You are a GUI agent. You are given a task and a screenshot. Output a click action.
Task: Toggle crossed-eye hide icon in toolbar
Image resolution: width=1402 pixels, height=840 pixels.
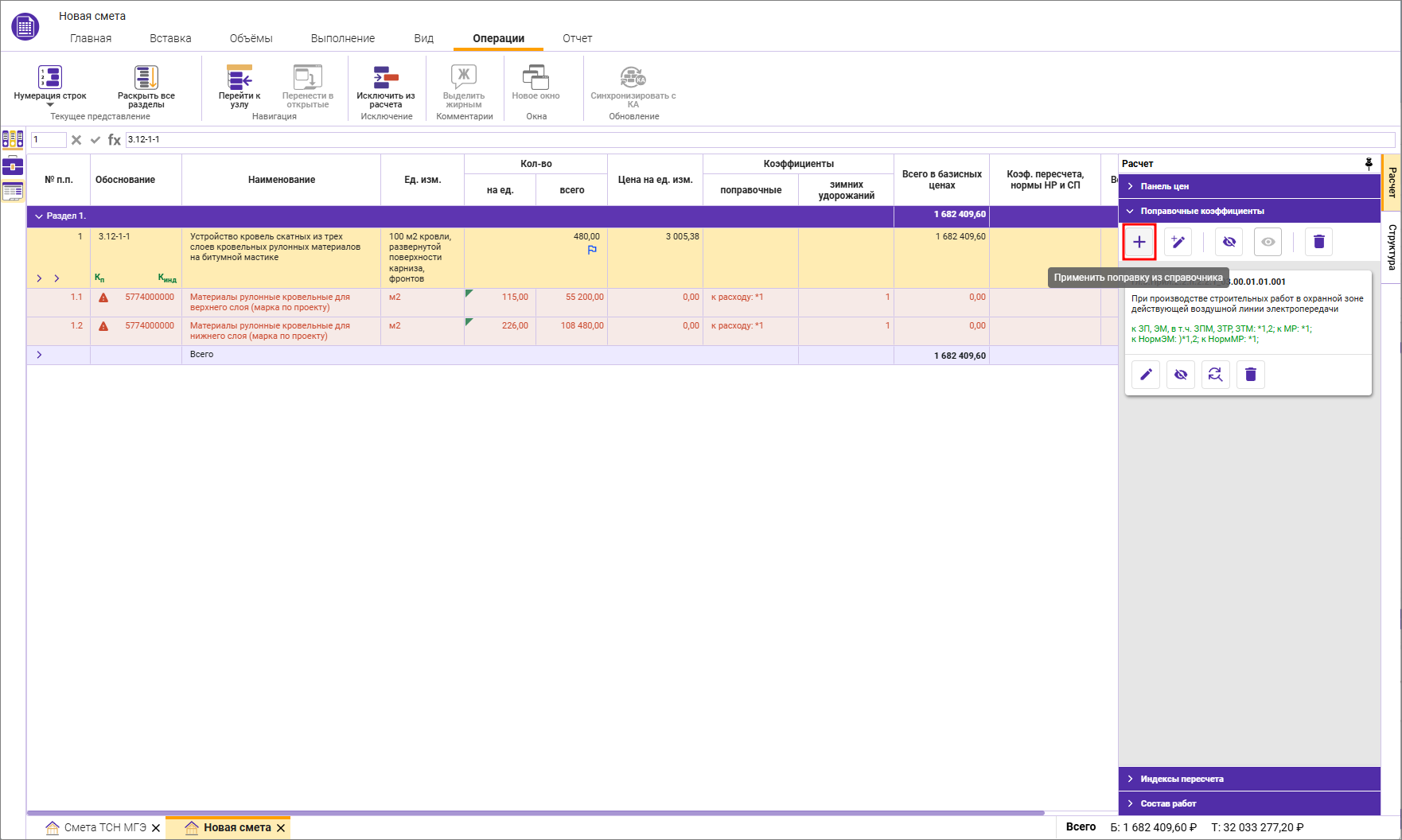(x=1229, y=242)
